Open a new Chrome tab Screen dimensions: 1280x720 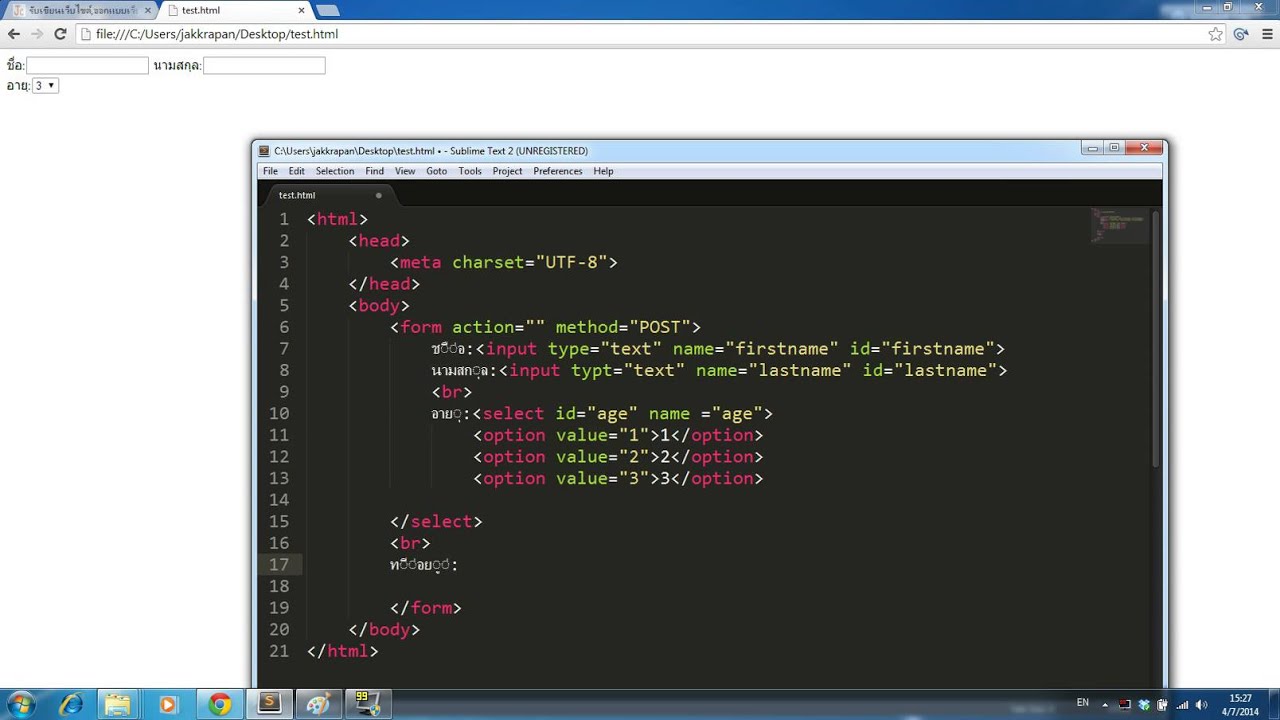[x=327, y=10]
